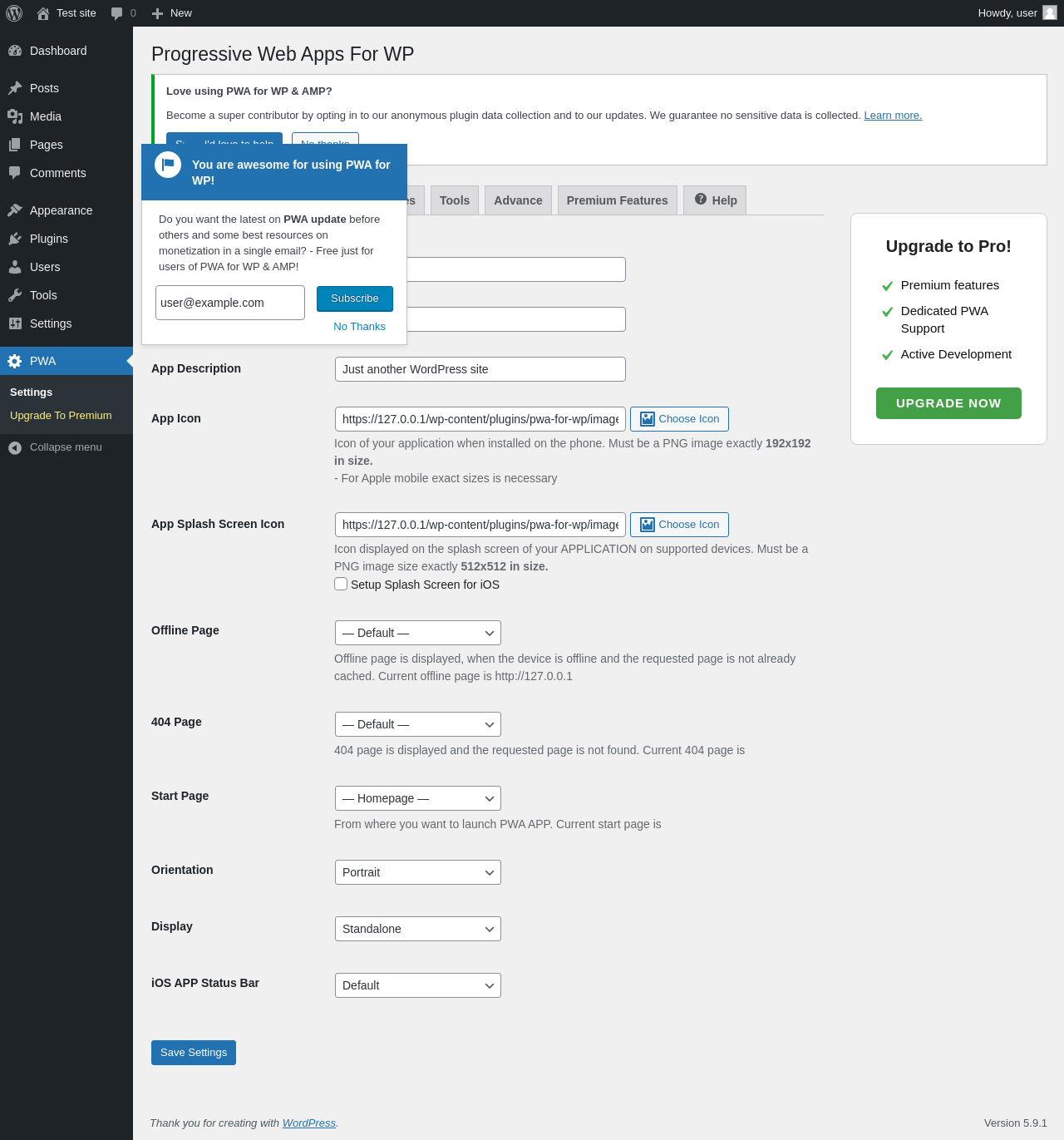Click the Appearance paintbrush icon
The height and width of the screenshot is (1140, 1064).
point(15,210)
